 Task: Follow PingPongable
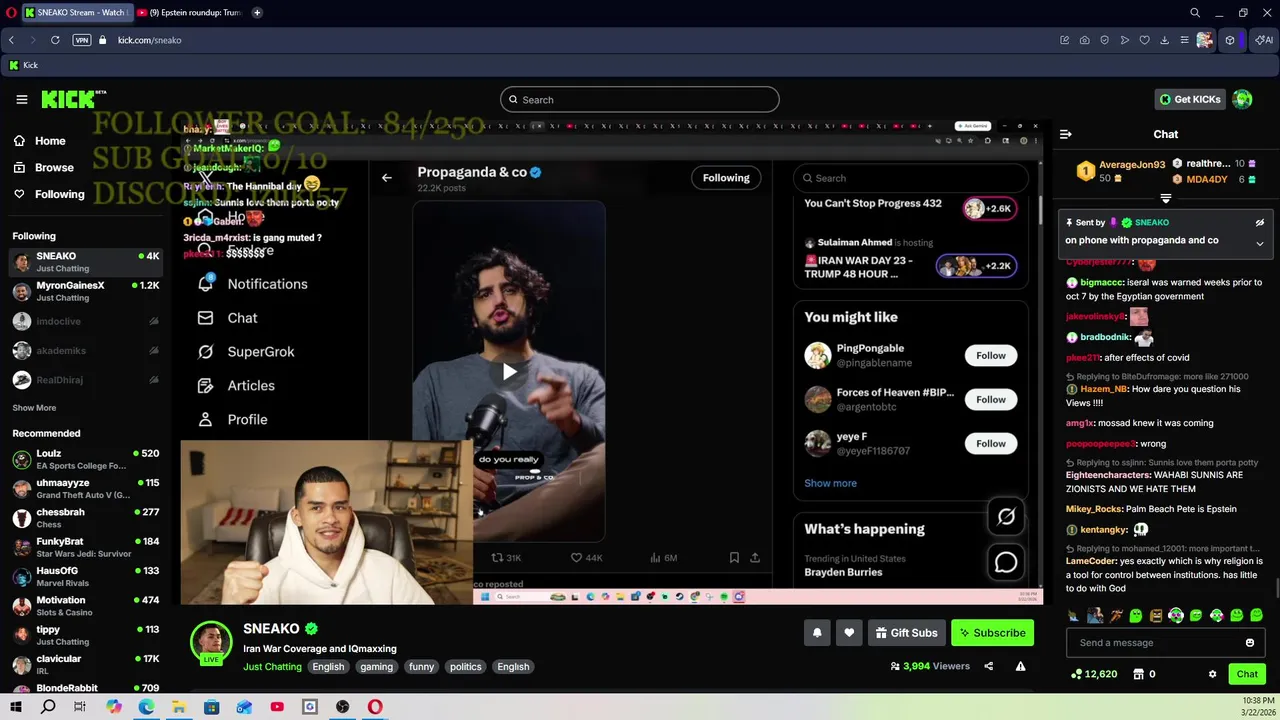991,356
